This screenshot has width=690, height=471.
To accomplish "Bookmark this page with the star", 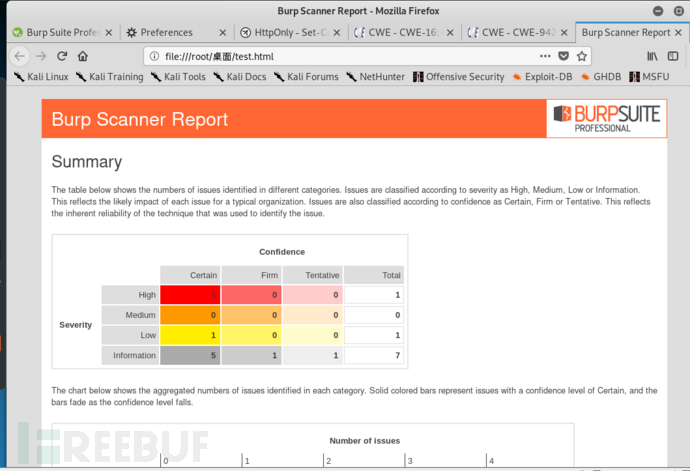I will (582, 56).
